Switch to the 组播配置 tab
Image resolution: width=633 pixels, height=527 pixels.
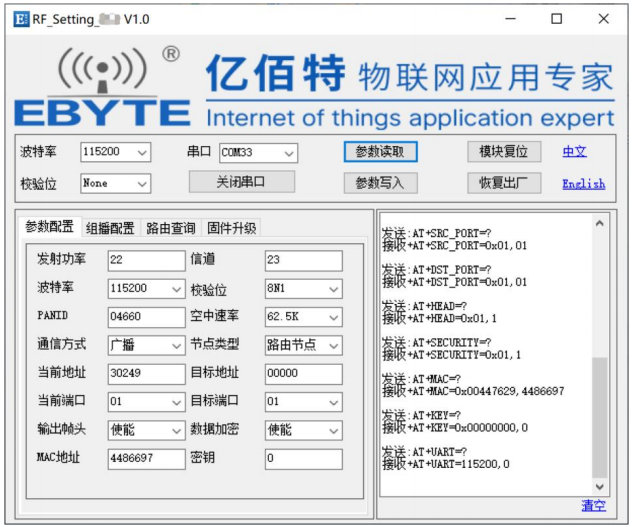coord(109,228)
